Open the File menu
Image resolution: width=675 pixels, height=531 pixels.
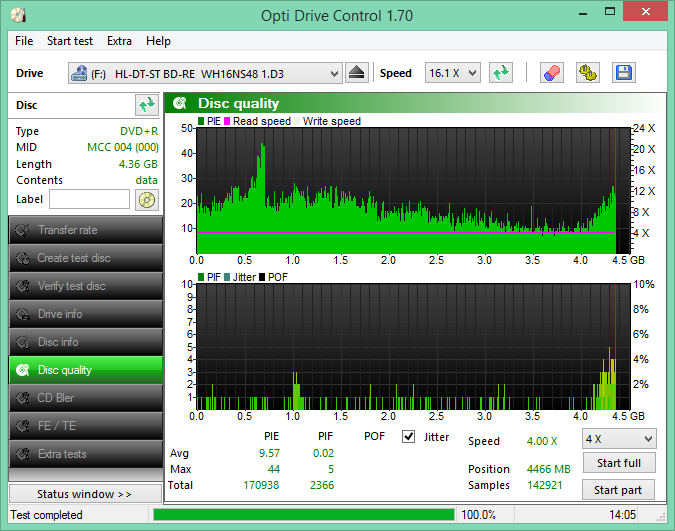[x=24, y=41]
